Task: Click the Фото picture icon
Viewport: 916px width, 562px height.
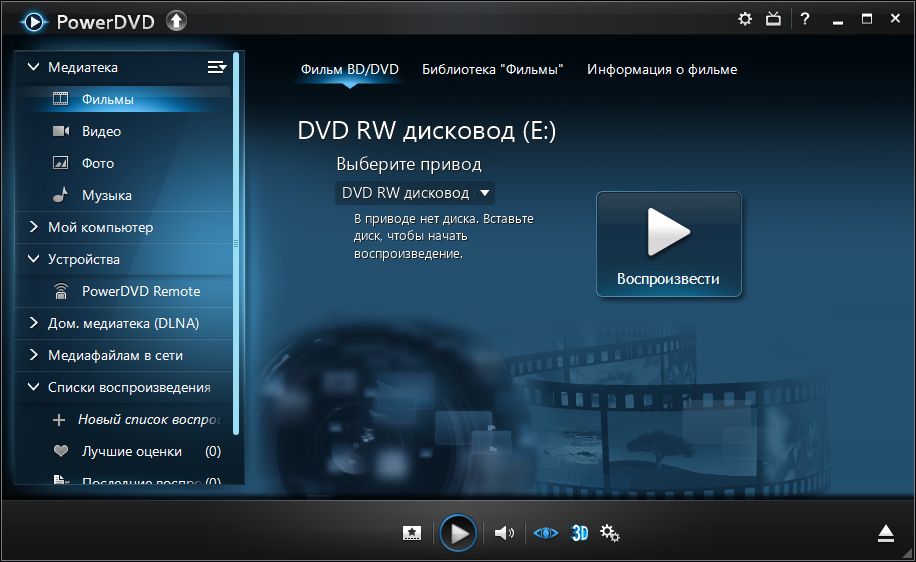Action: (x=61, y=162)
